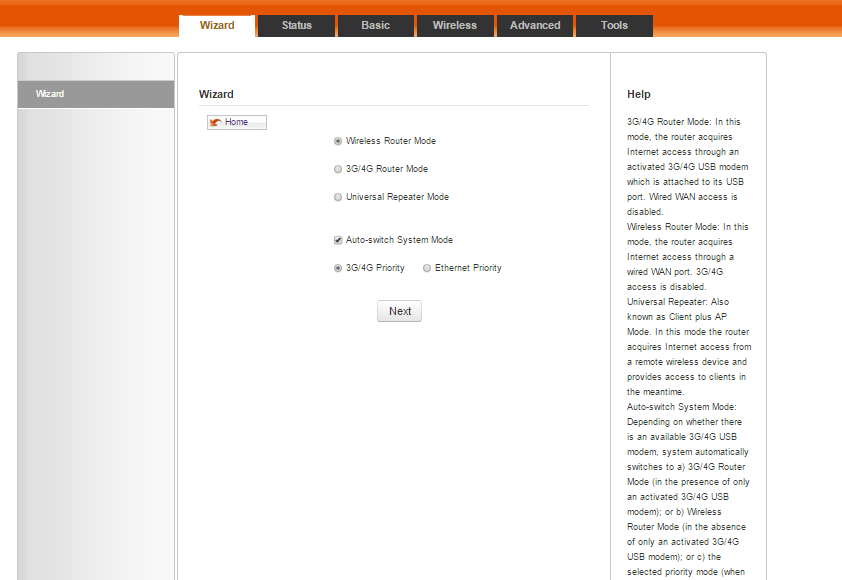Select Universal Repeater Mode radio button
The image size is (842, 580).
(338, 197)
